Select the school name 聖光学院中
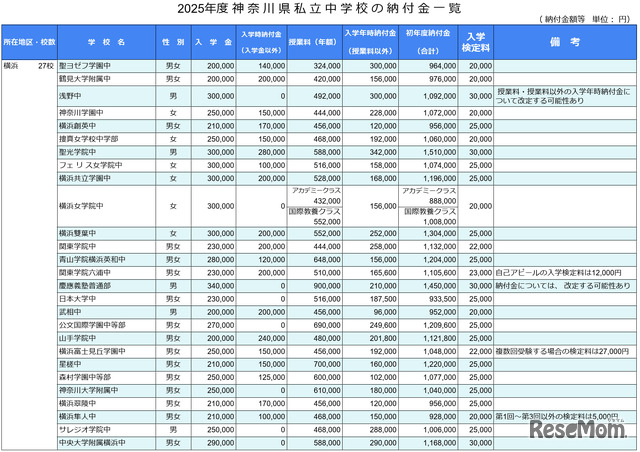640x452 pixels. coord(78,152)
